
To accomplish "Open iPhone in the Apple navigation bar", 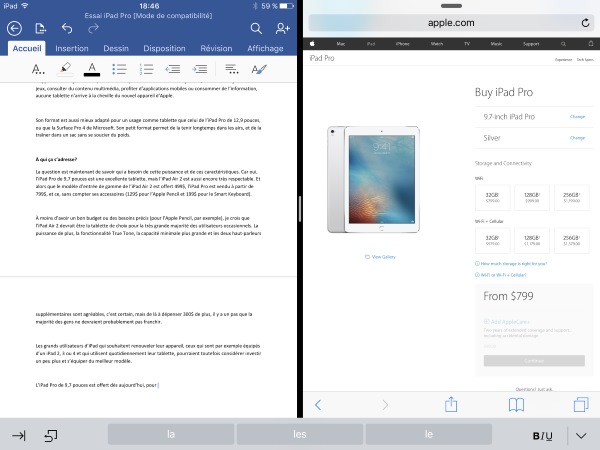I will coord(403,44).
